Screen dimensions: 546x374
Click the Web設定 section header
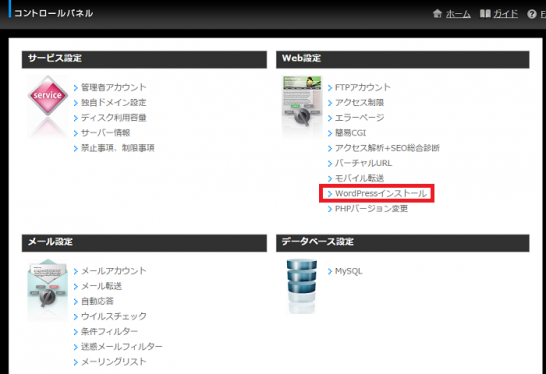coord(403,60)
